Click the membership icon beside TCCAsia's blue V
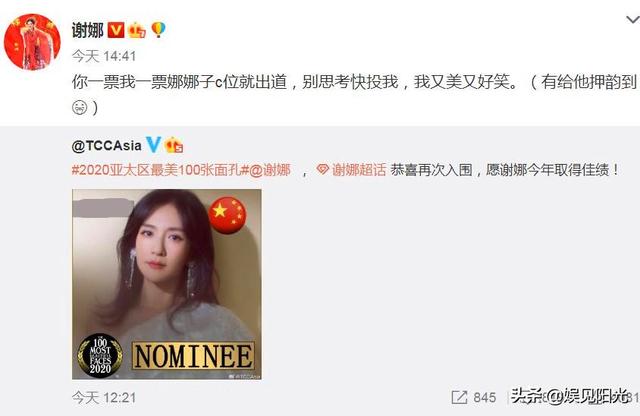The width and height of the screenshot is (640, 416). (x=173, y=145)
